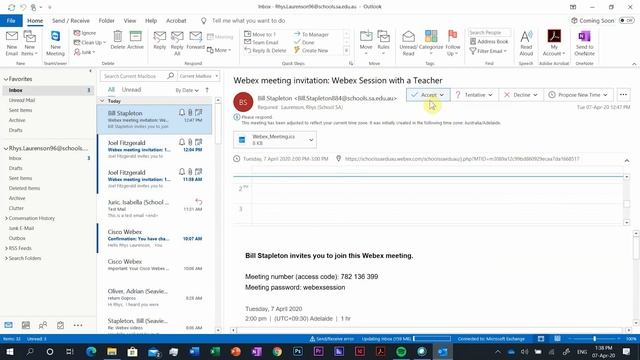Switch to the Calendar view icon
The height and width of the screenshot is (360, 640).
[x=26, y=325]
